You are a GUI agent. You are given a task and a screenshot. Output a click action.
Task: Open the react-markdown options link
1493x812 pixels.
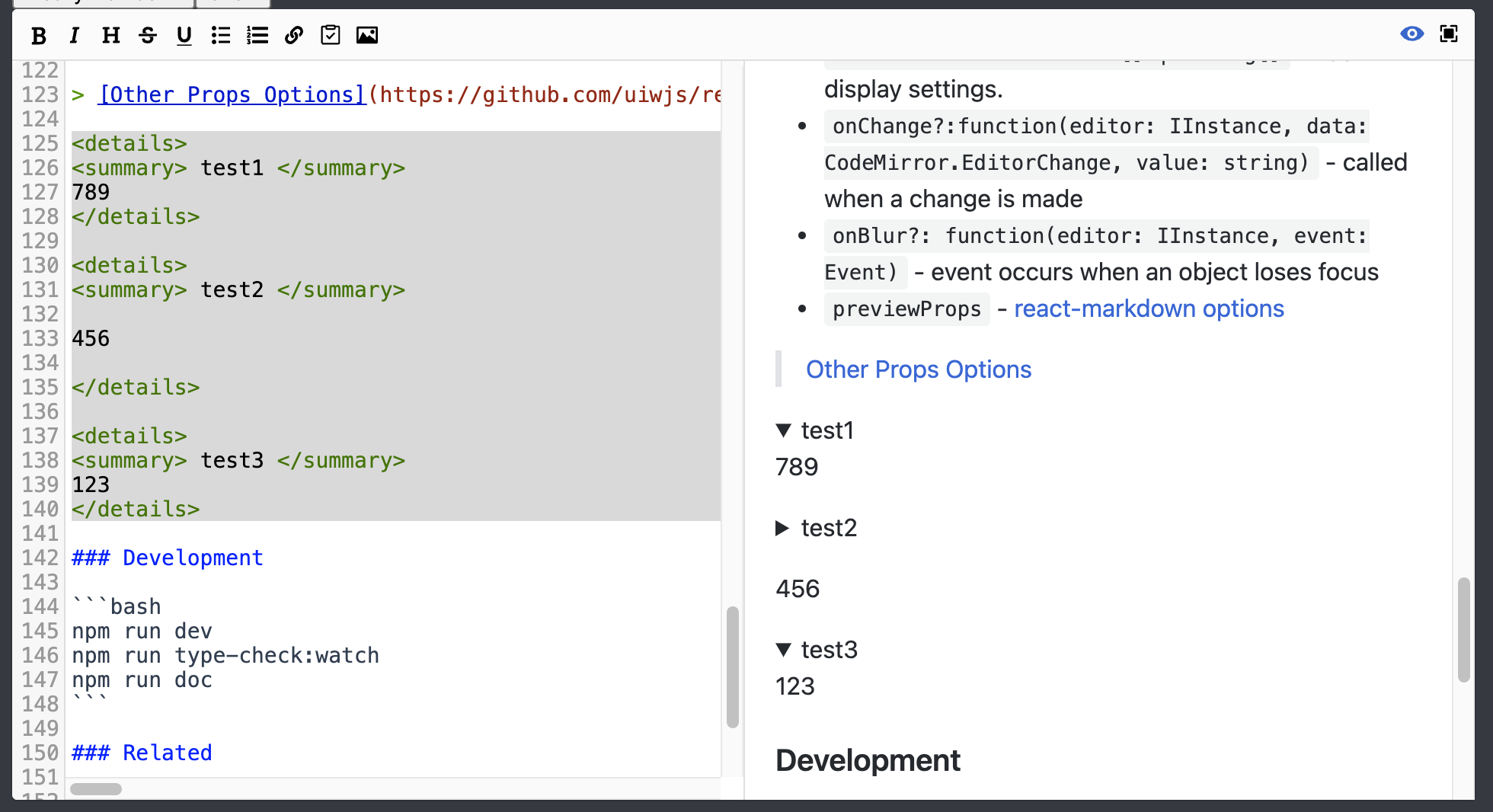click(x=1149, y=308)
